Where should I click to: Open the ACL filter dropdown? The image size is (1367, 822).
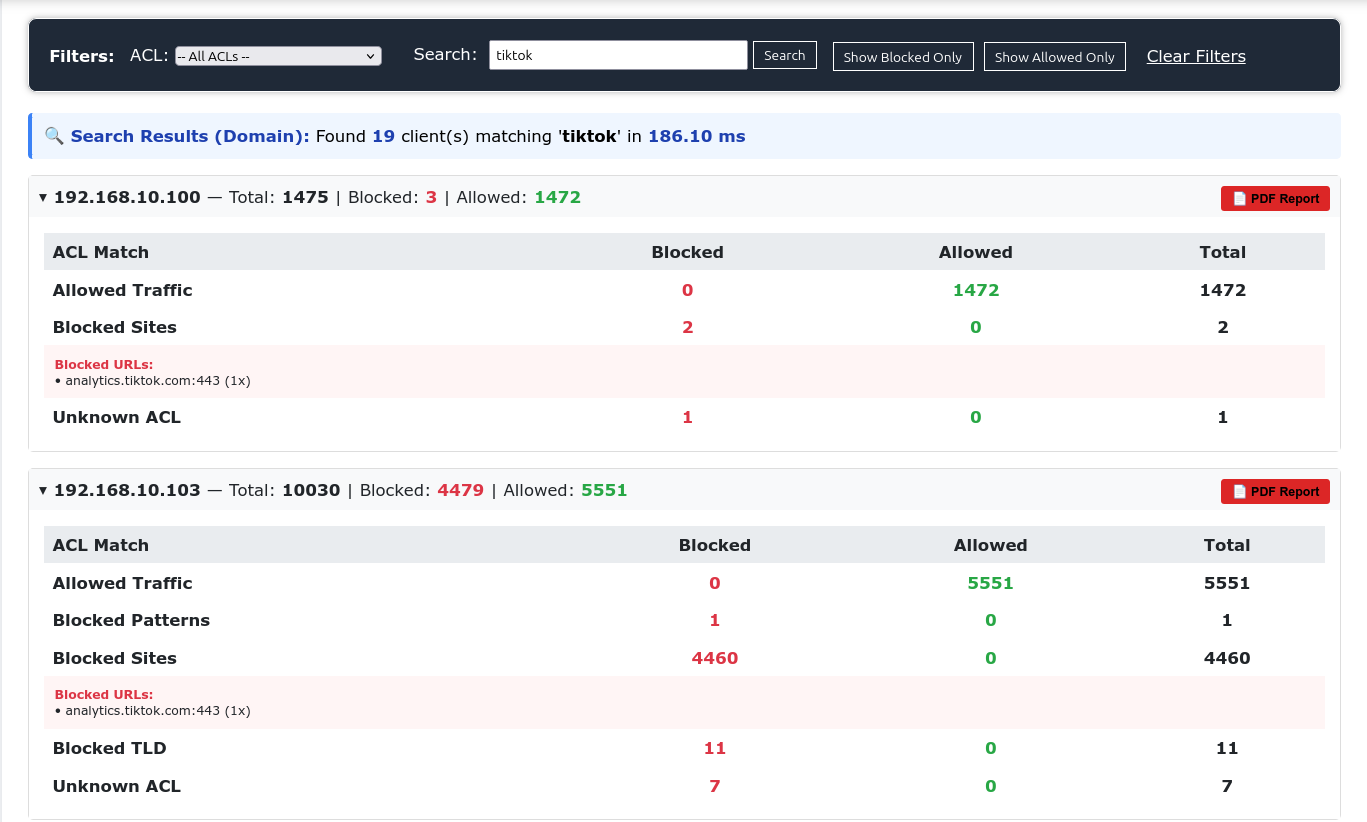[x=278, y=56]
